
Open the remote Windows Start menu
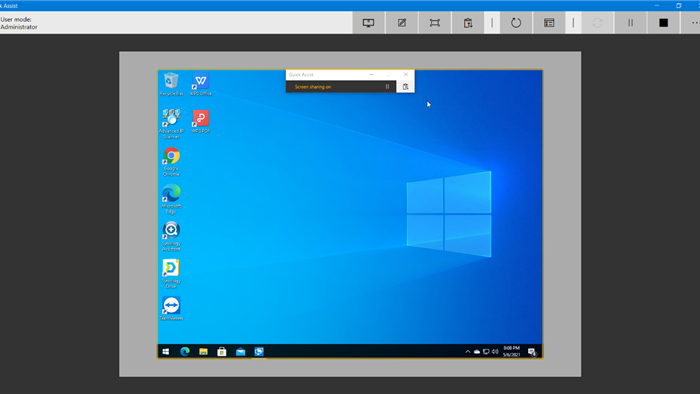tap(166, 352)
